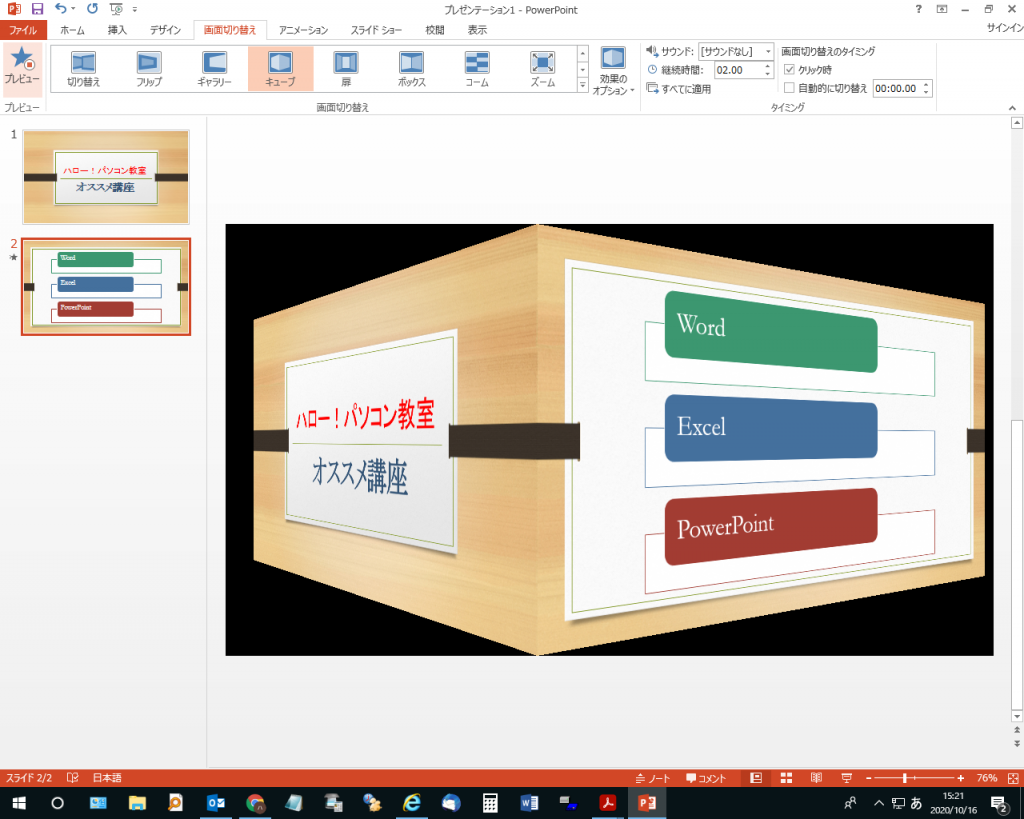
Task: Switch to Slide Sorter view icon
Action: click(786, 778)
